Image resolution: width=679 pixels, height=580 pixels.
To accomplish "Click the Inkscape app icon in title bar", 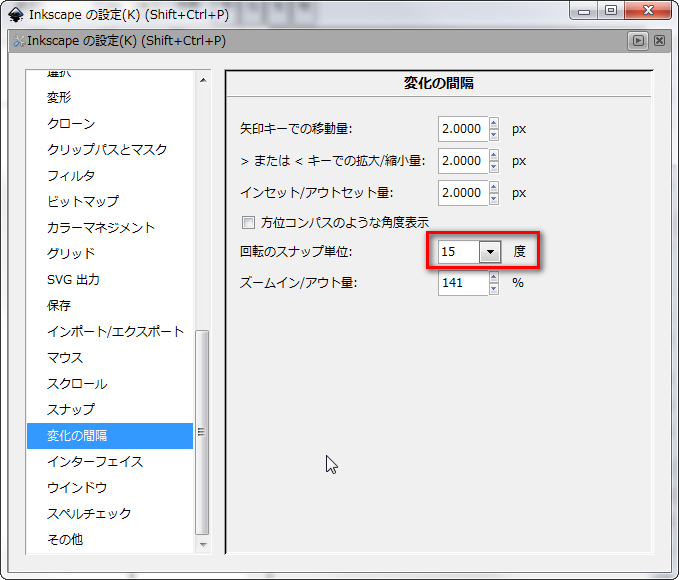I will point(16,14).
